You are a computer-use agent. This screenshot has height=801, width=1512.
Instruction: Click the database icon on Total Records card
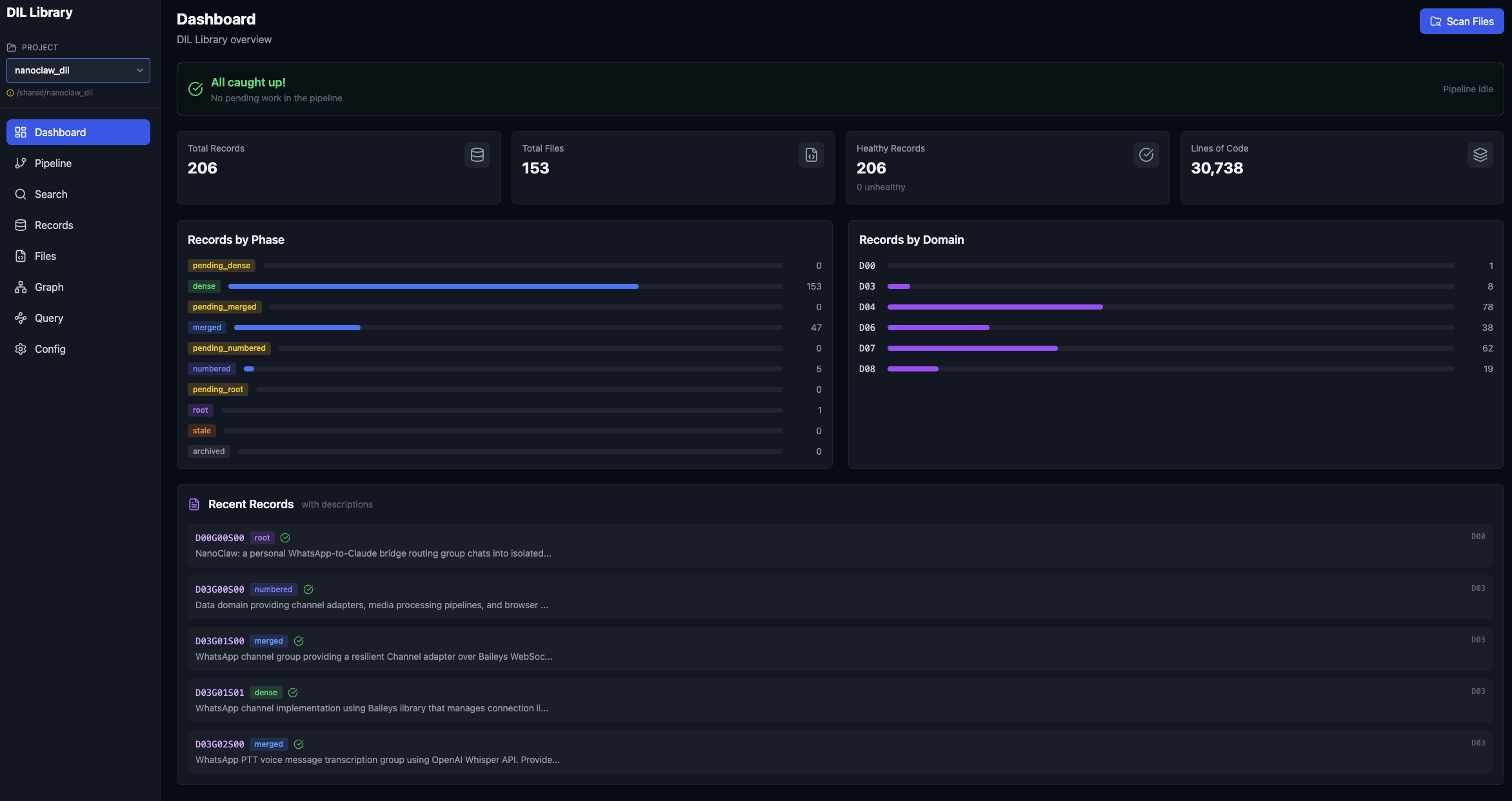click(x=477, y=155)
